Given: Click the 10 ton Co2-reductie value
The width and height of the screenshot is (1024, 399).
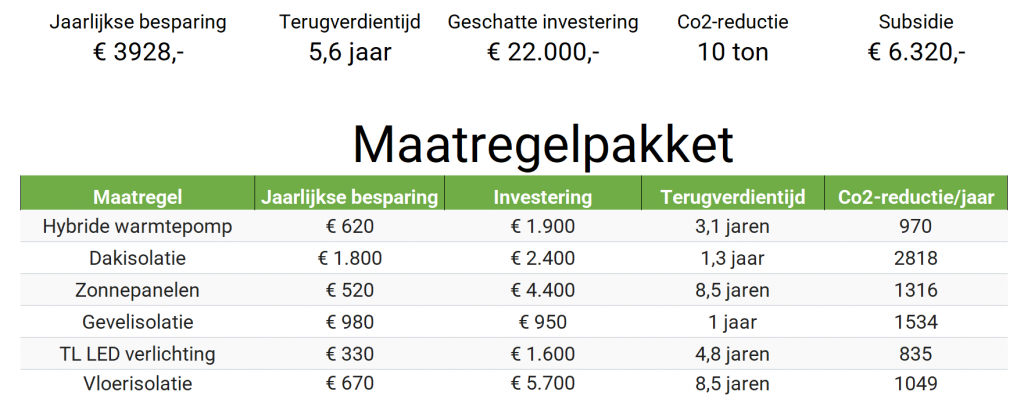Looking at the screenshot, I should pos(733,52).
